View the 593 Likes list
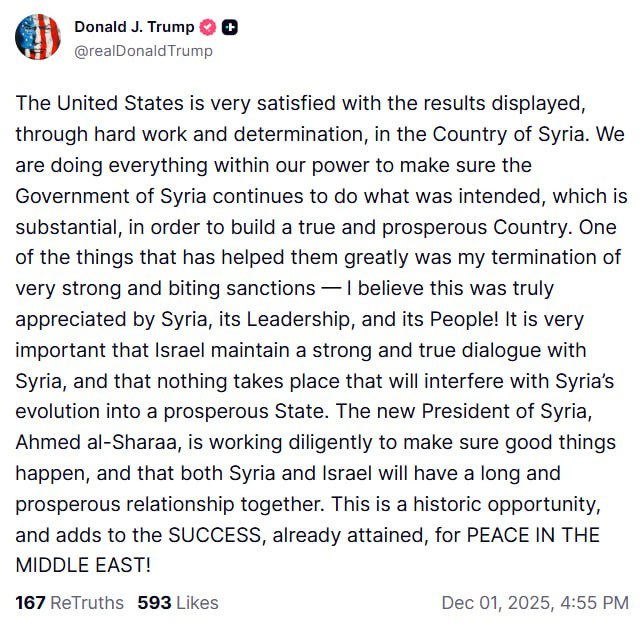This screenshot has height=629, width=644. point(177,602)
